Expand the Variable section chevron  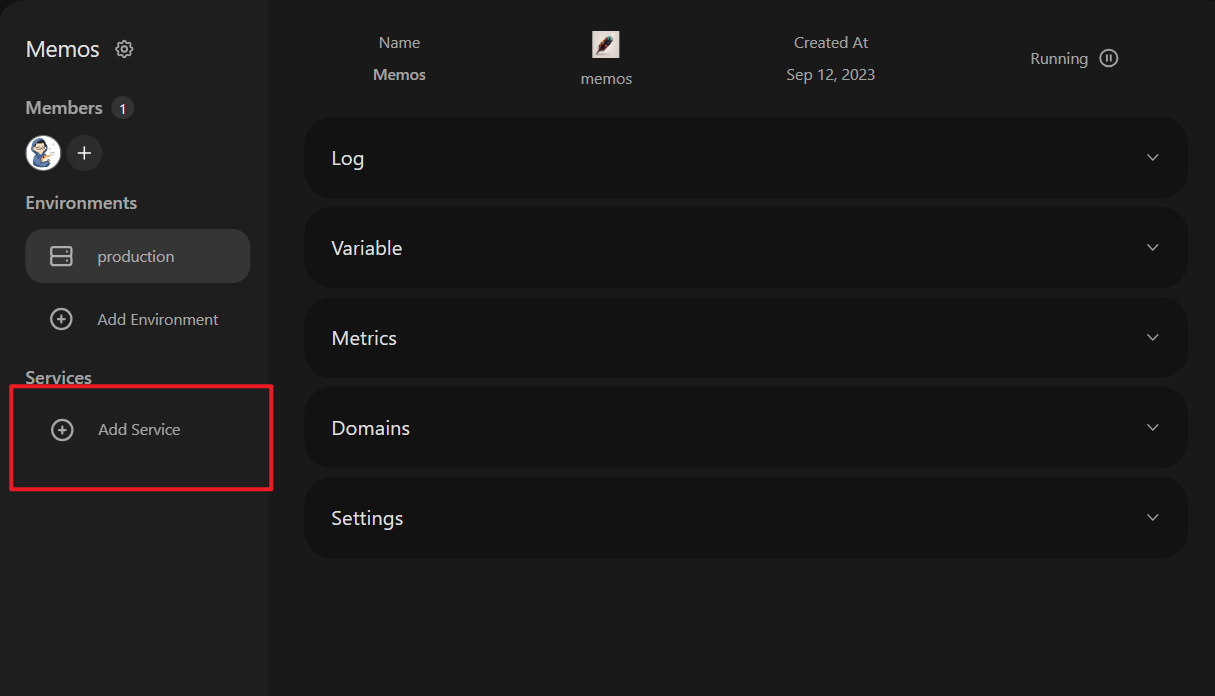pos(1153,247)
